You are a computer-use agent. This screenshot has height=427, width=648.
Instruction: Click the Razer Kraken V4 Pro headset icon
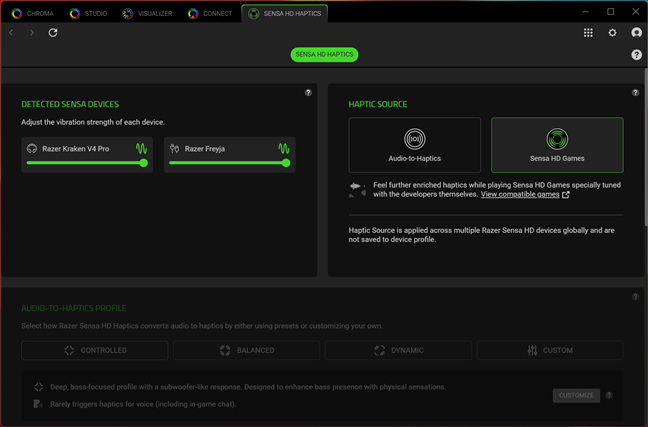click(32, 149)
